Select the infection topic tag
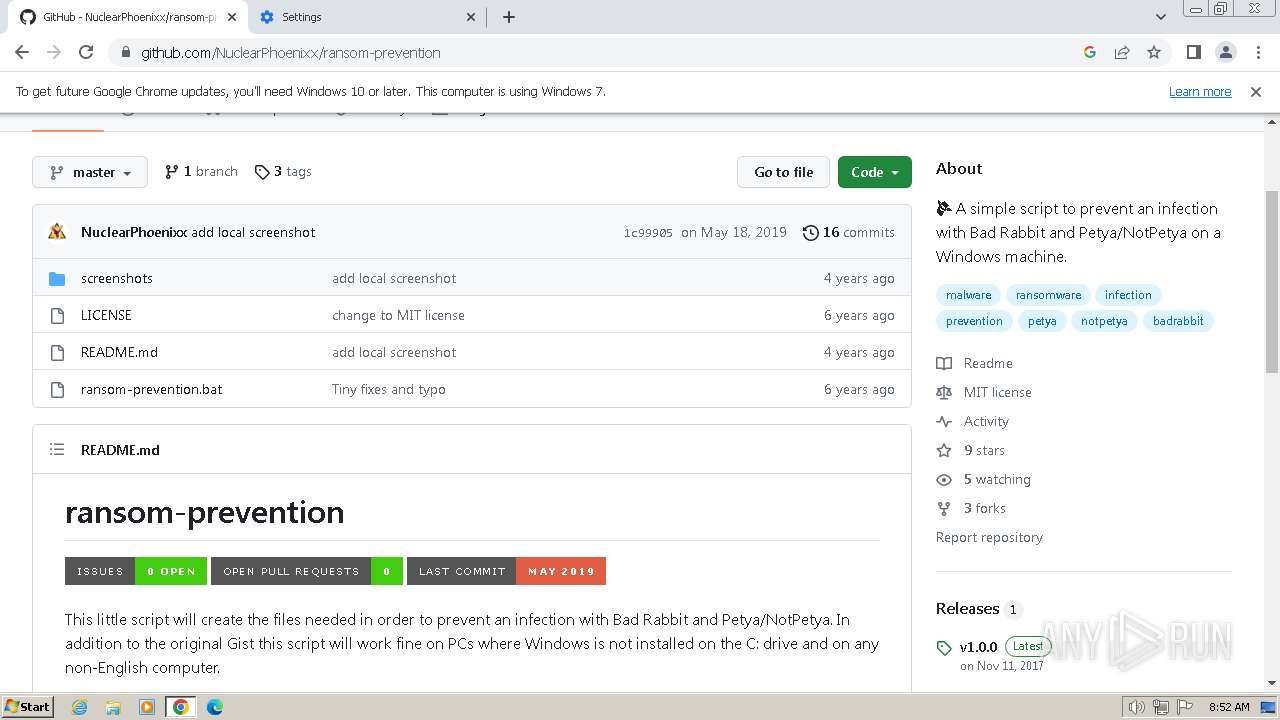Image resolution: width=1280 pixels, height=720 pixels. tap(1128, 295)
